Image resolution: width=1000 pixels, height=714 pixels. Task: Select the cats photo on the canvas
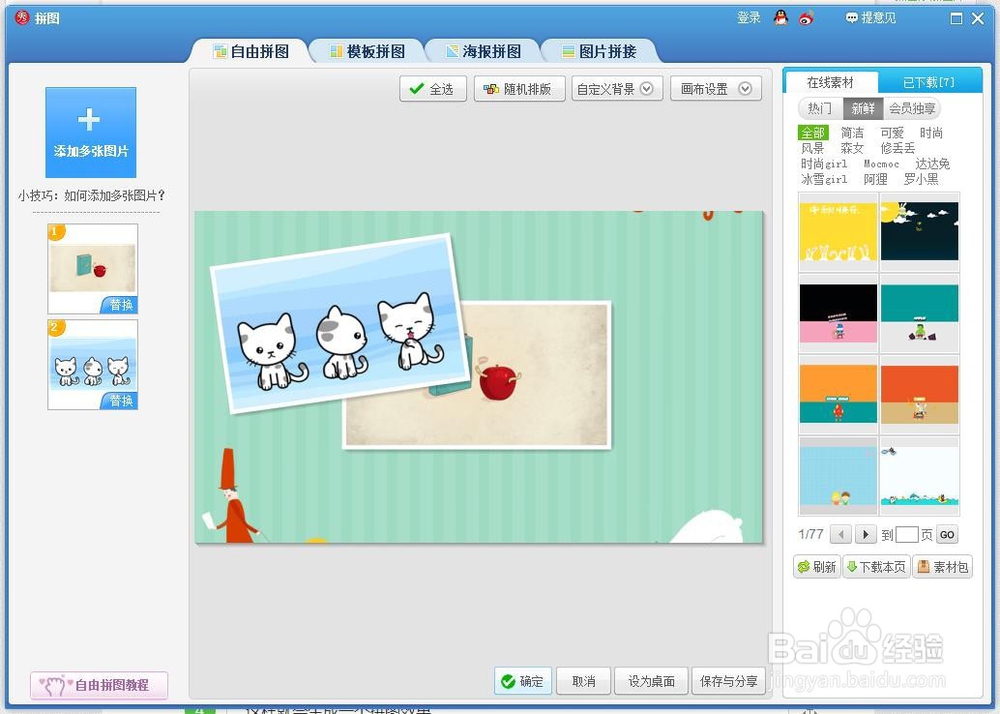pyautogui.click(x=340, y=323)
